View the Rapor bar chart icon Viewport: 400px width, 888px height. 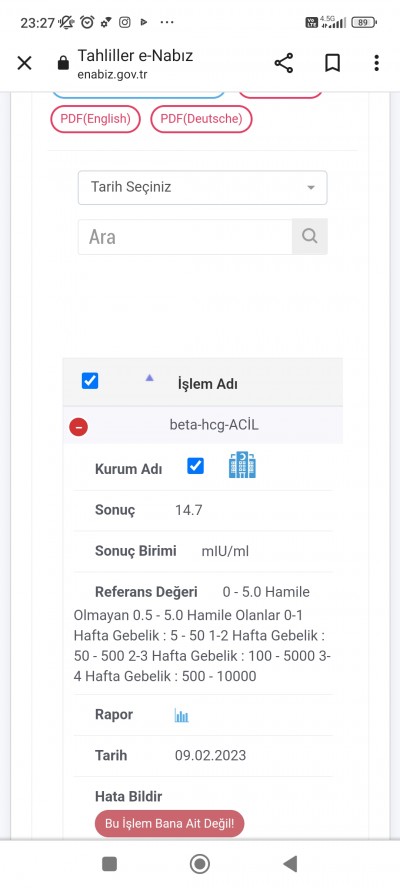click(181, 716)
